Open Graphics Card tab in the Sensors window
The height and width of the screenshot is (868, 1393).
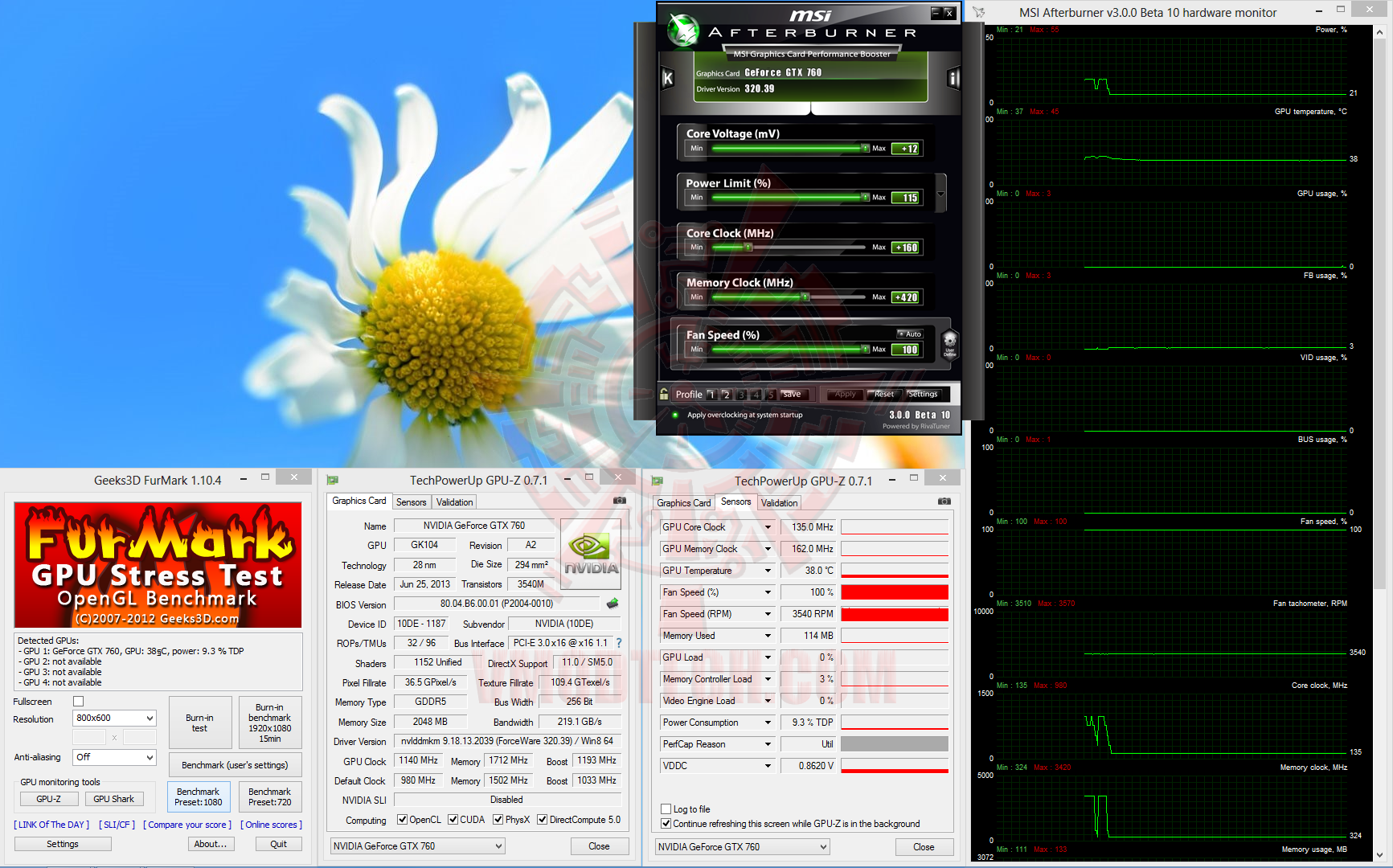683,503
